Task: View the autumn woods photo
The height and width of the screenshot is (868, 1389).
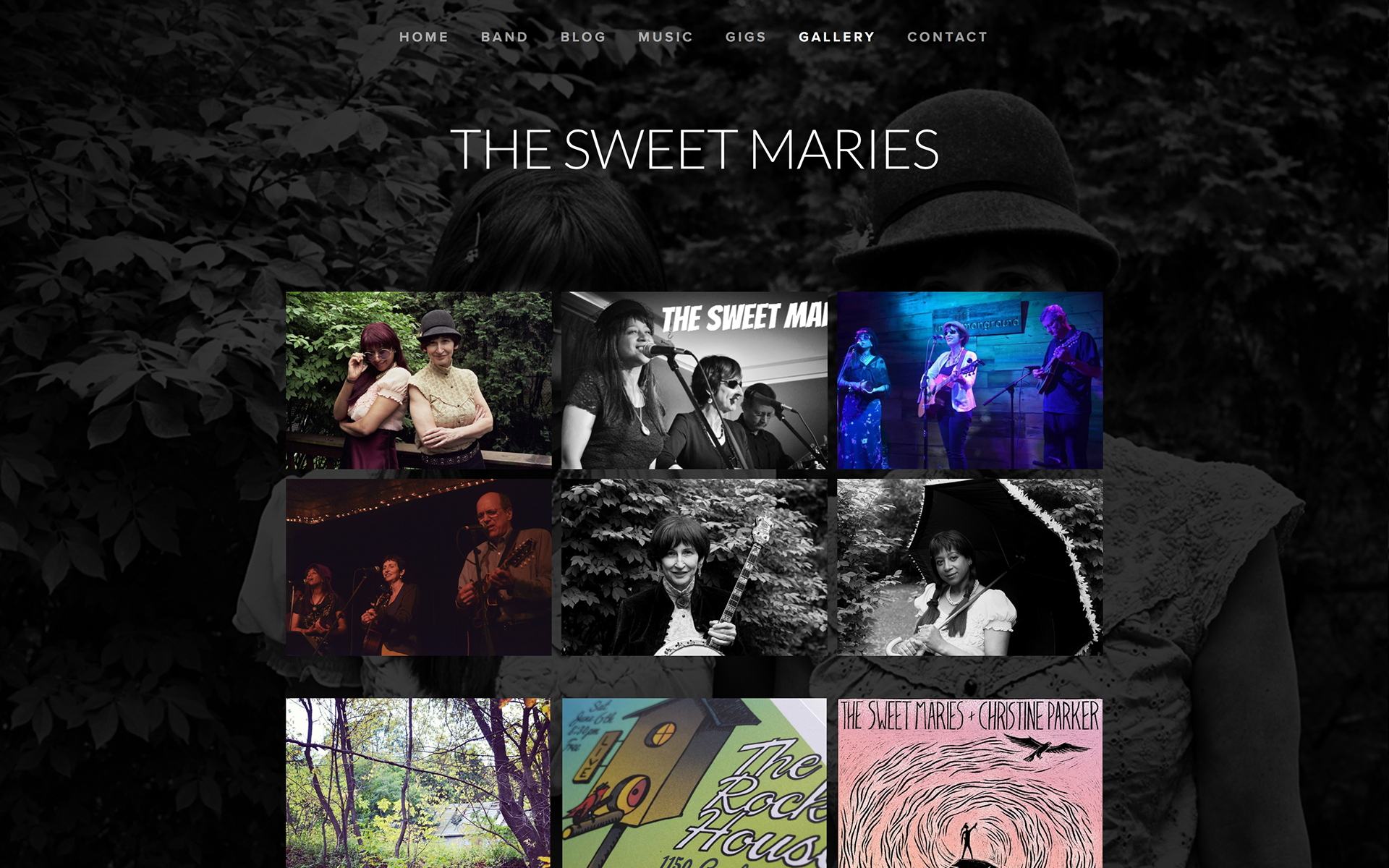Action: (x=418, y=783)
